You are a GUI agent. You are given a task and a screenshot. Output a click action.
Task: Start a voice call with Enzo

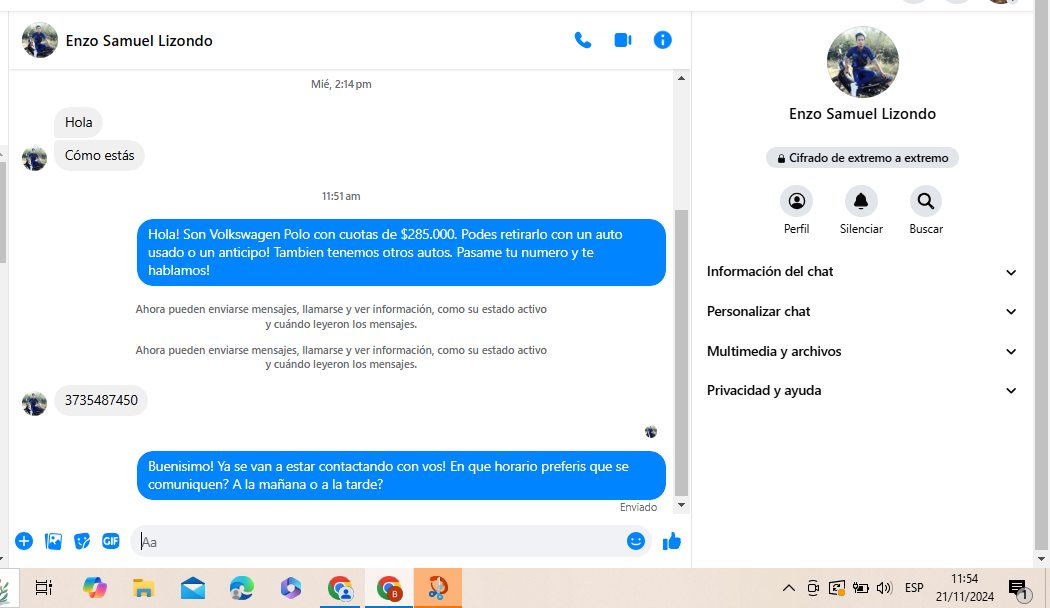coord(583,40)
